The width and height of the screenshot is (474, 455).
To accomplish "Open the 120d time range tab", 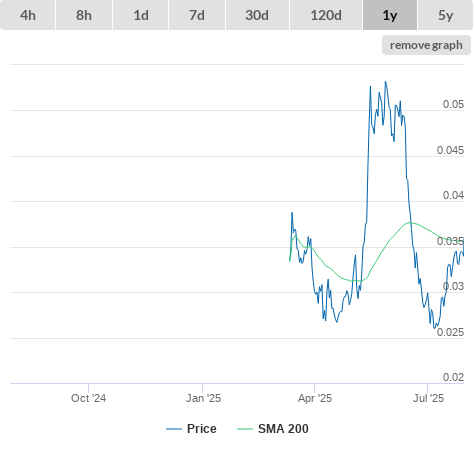I will click(326, 15).
